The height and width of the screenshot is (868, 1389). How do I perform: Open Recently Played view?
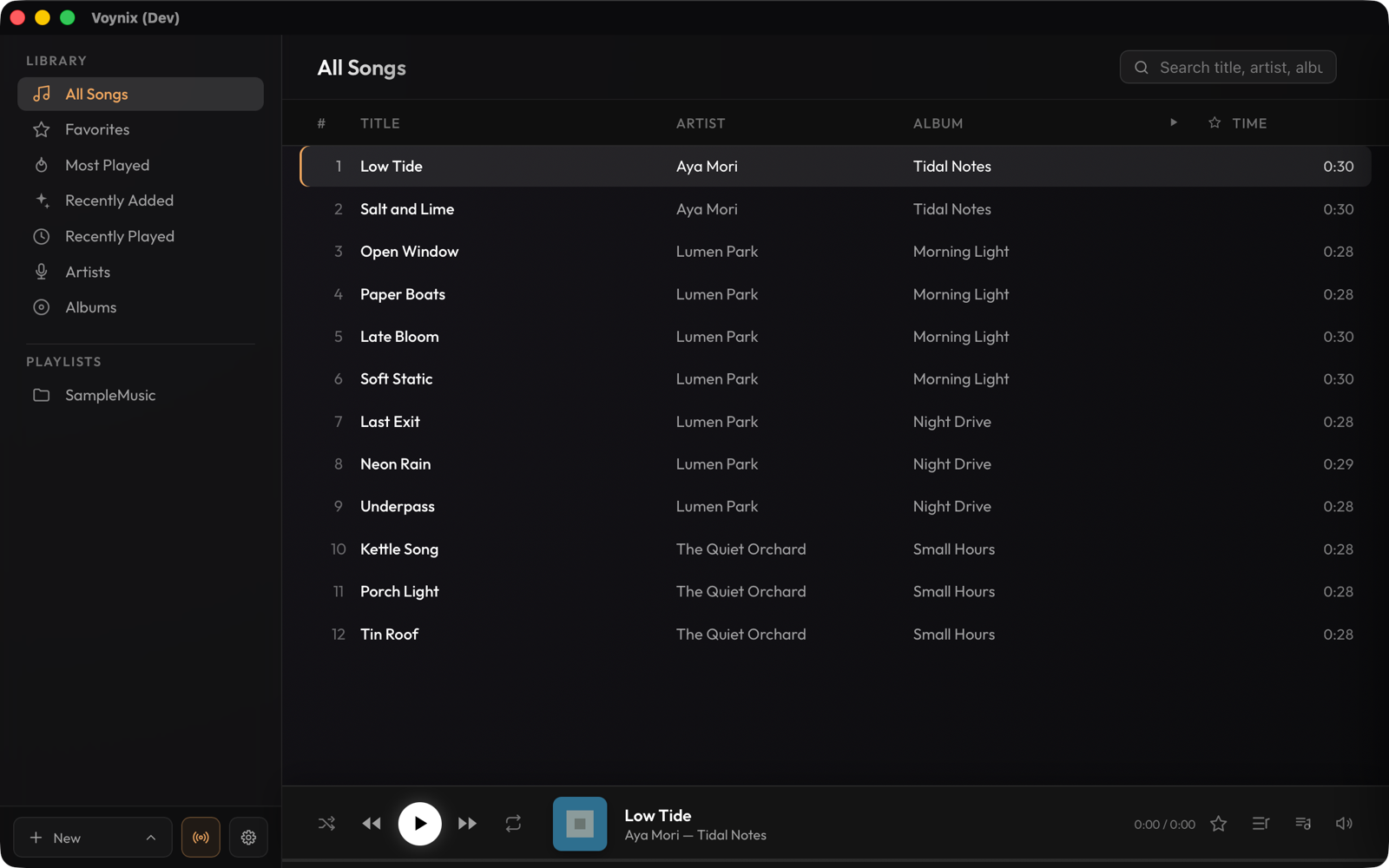click(x=141, y=236)
